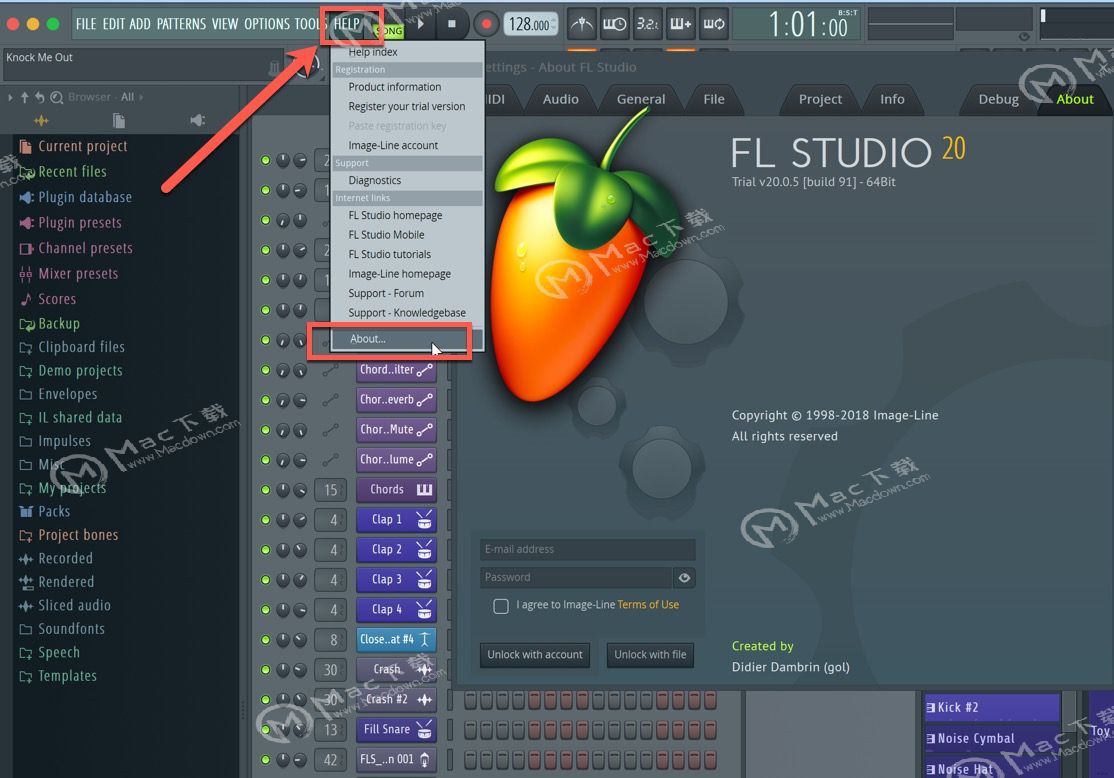Open Plugin presets in the browser

click(x=71, y=223)
